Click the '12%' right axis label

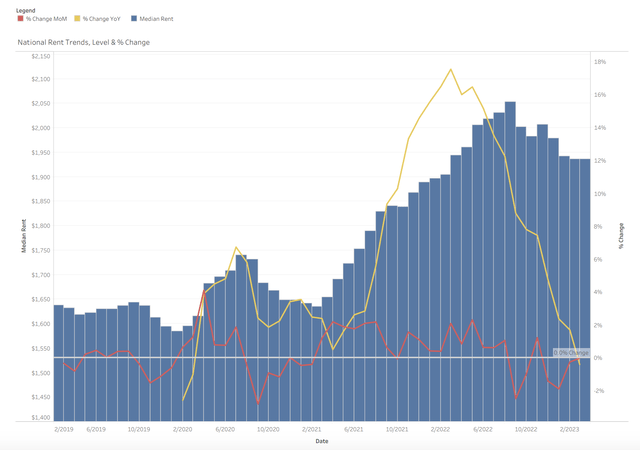click(600, 161)
